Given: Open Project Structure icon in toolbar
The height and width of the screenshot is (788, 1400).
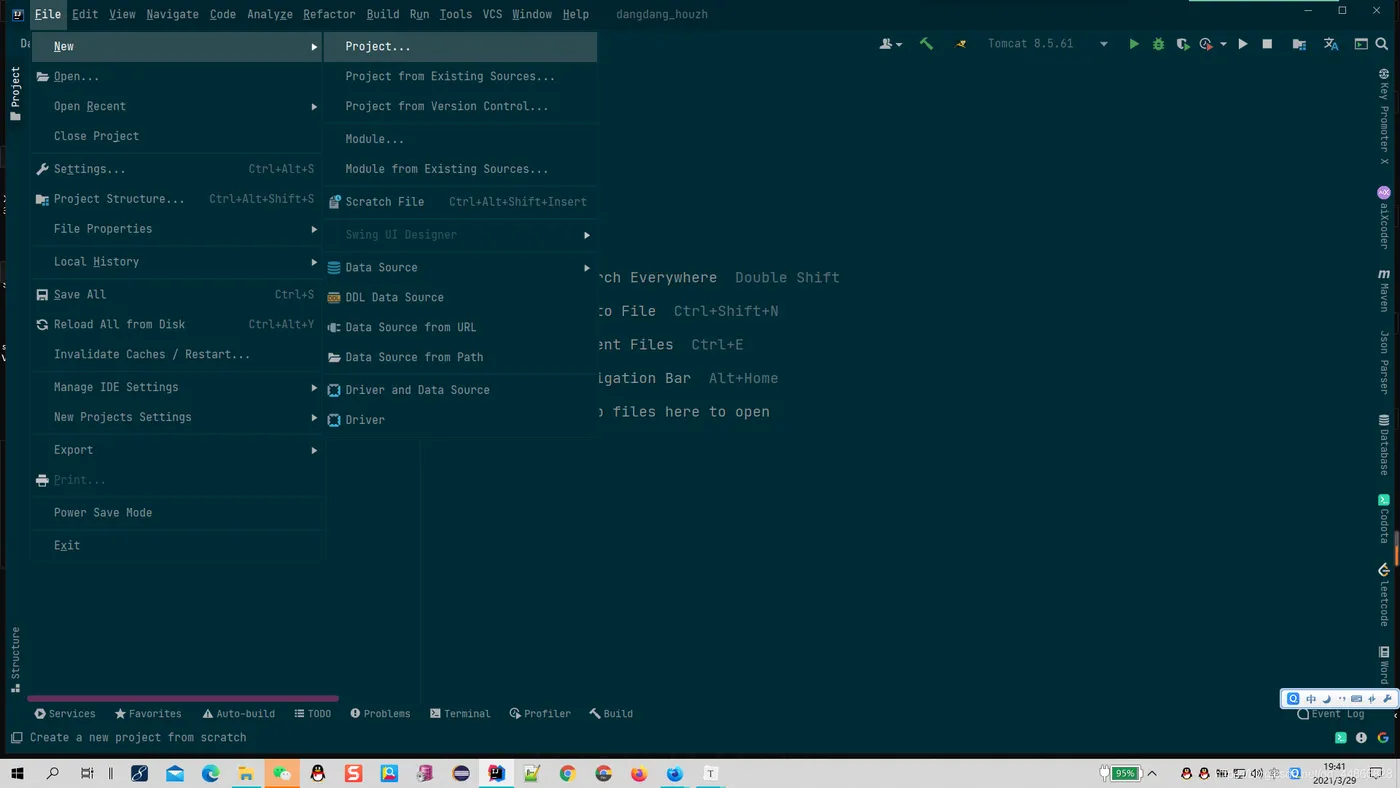Looking at the screenshot, I should [1299, 44].
